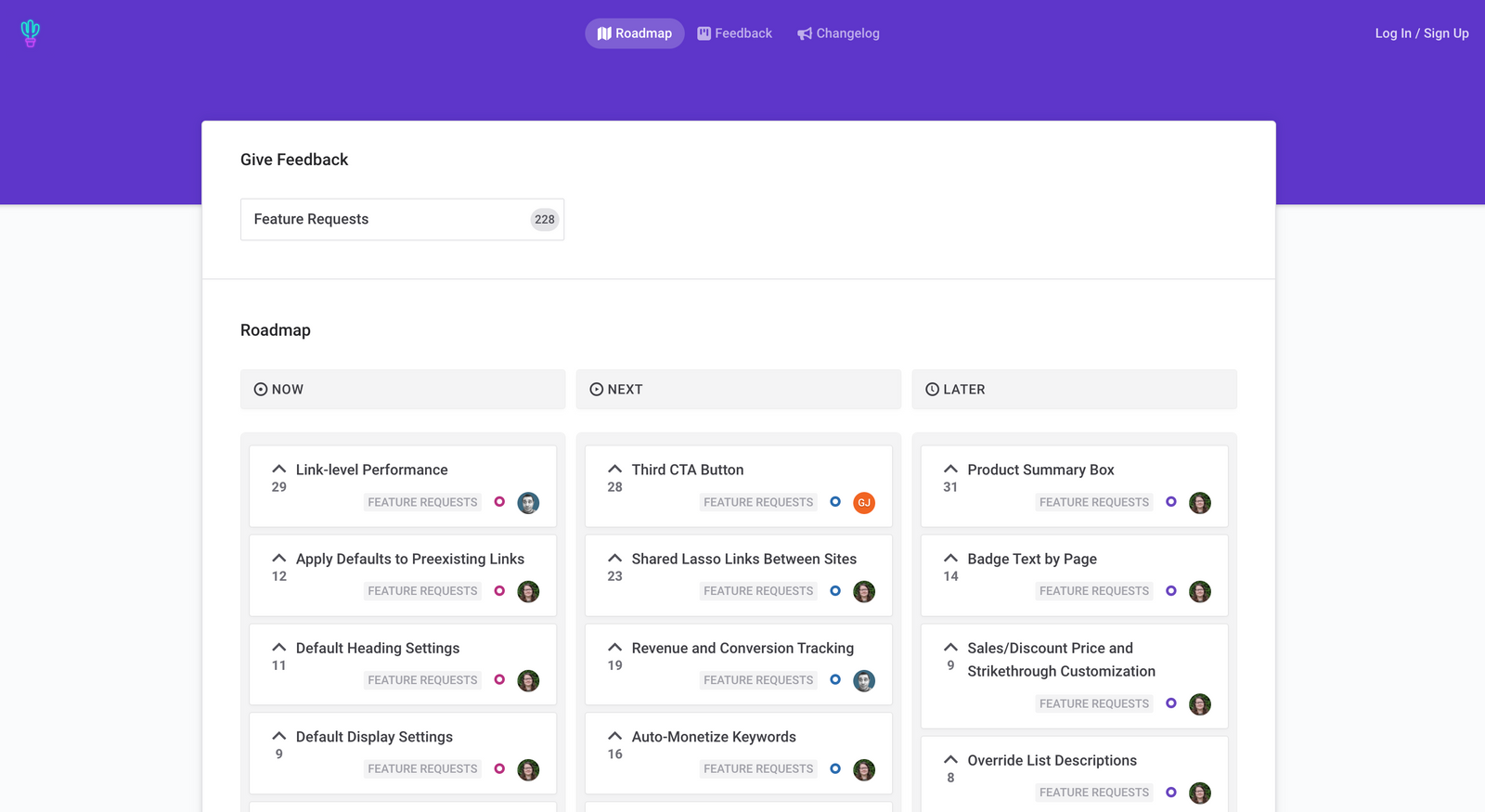1485x812 pixels.
Task: Upvote Product Summary Box
Action: coord(950,470)
